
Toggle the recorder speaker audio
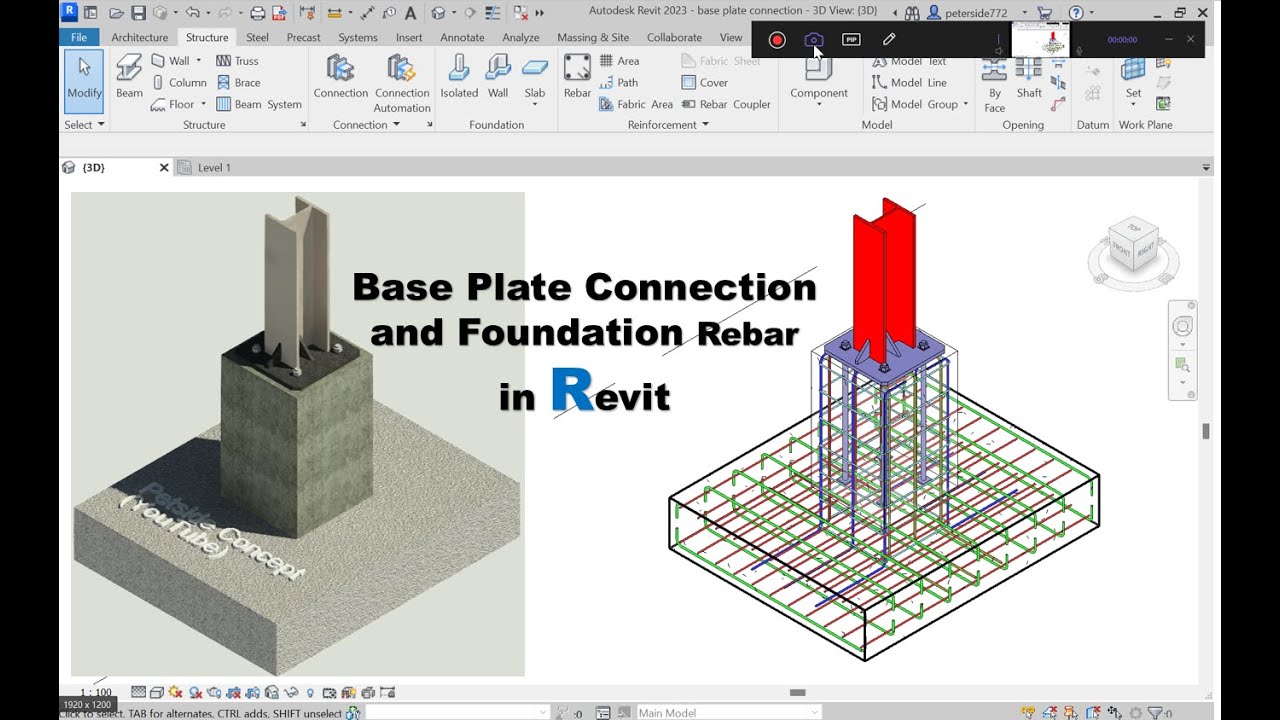coord(998,50)
